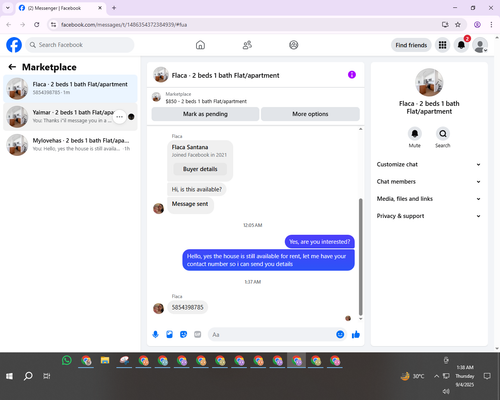The height and width of the screenshot is (400, 500).
Task: Open the Chrome profile icon
Action: pos(477,25)
